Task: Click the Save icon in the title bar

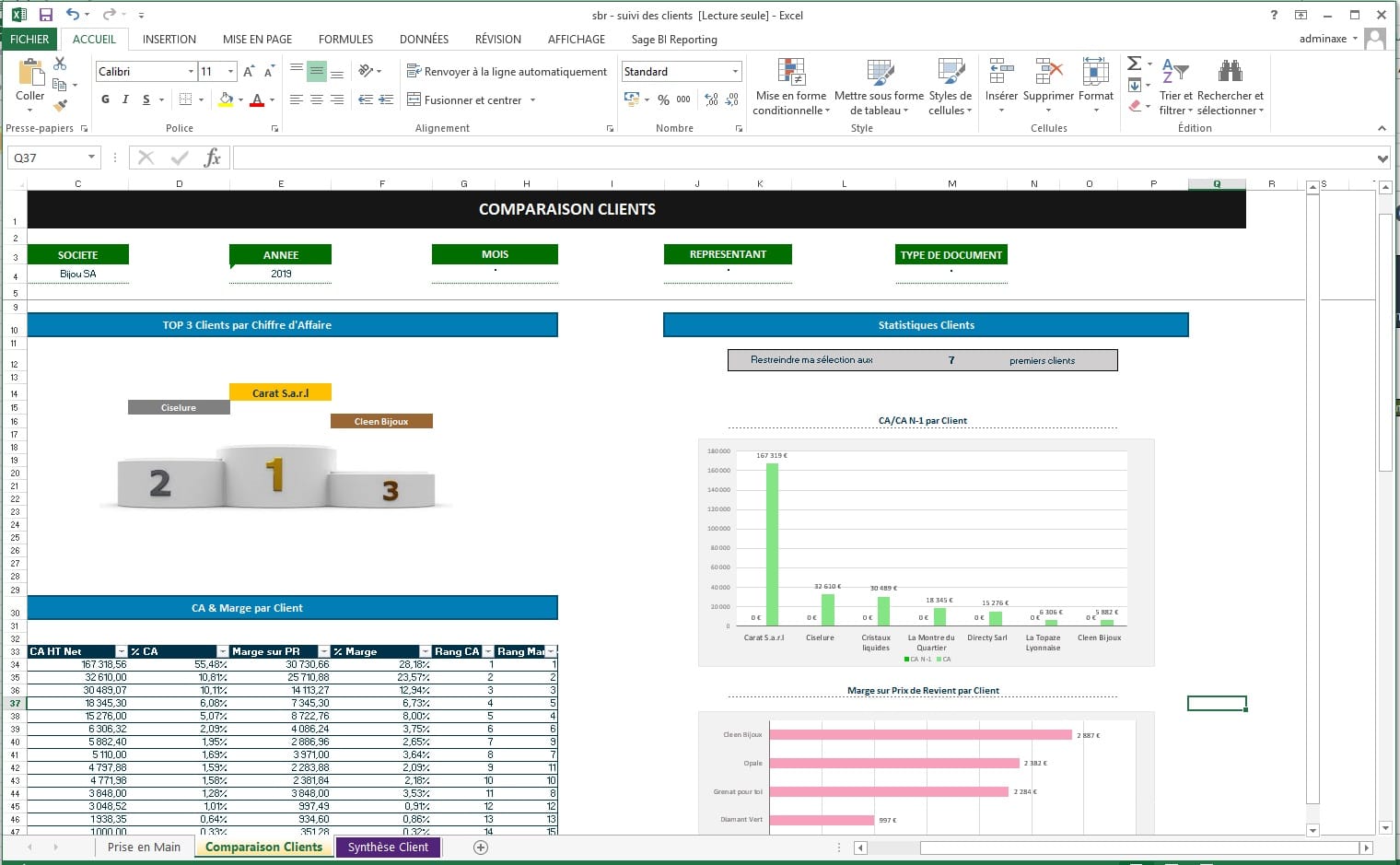Action: (x=45, y=15)
